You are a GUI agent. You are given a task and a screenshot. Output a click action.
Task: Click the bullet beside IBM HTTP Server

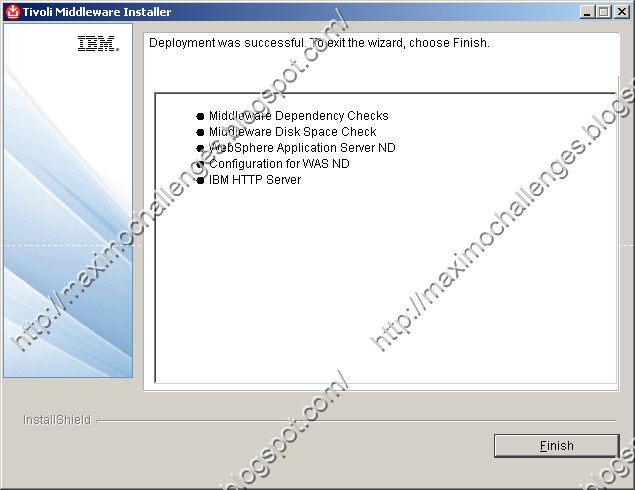[x=200, y=181]
